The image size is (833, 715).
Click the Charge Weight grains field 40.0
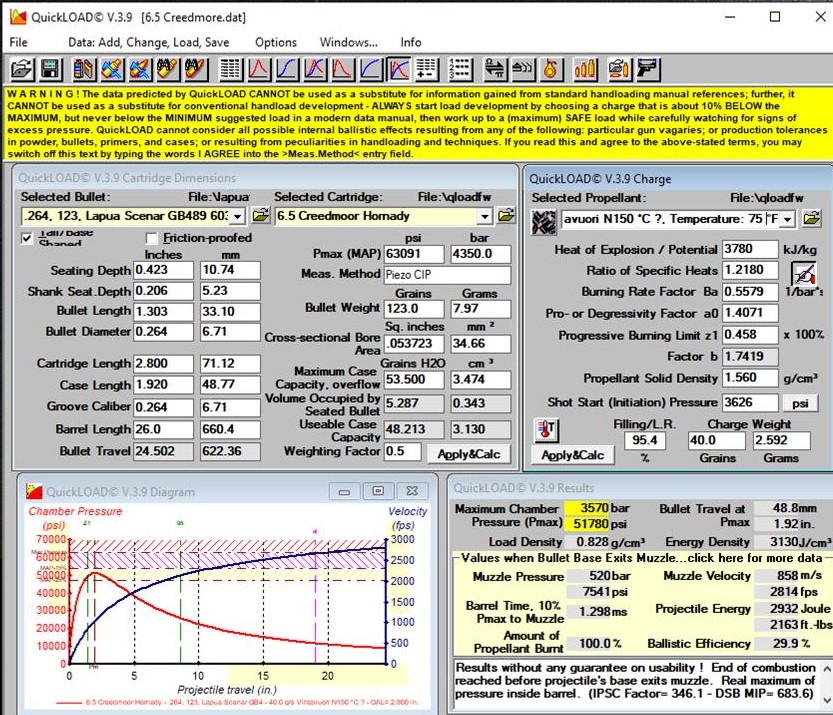717,440
